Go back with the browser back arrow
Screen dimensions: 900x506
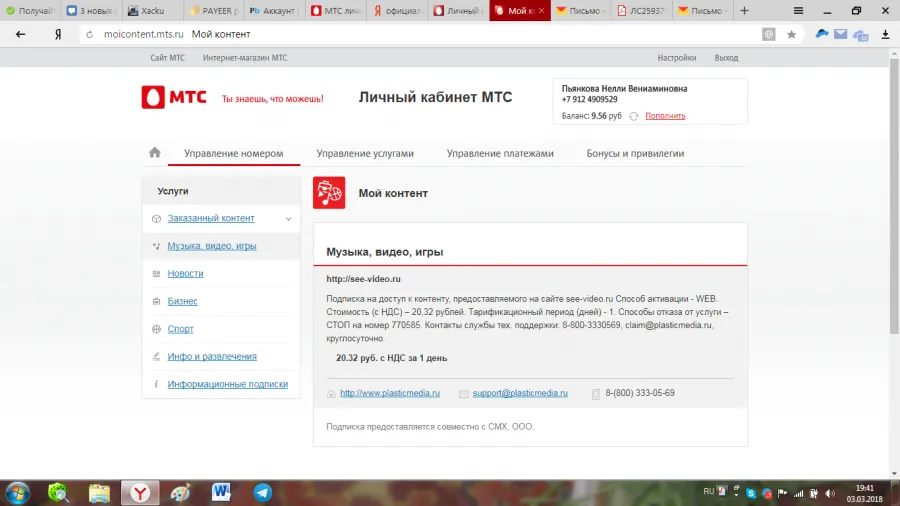point(21,34)
